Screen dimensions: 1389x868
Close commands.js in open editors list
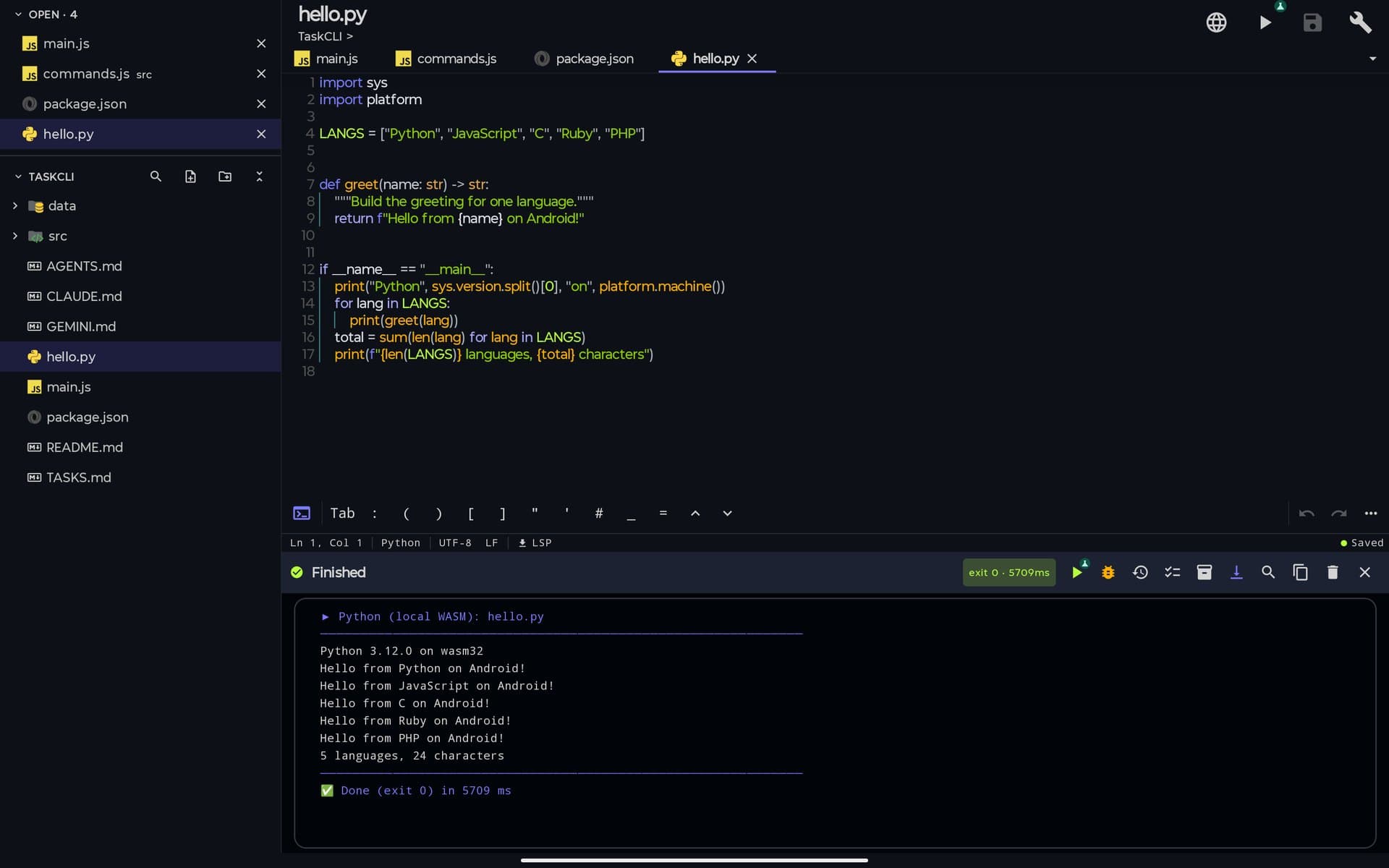[261, 74]
